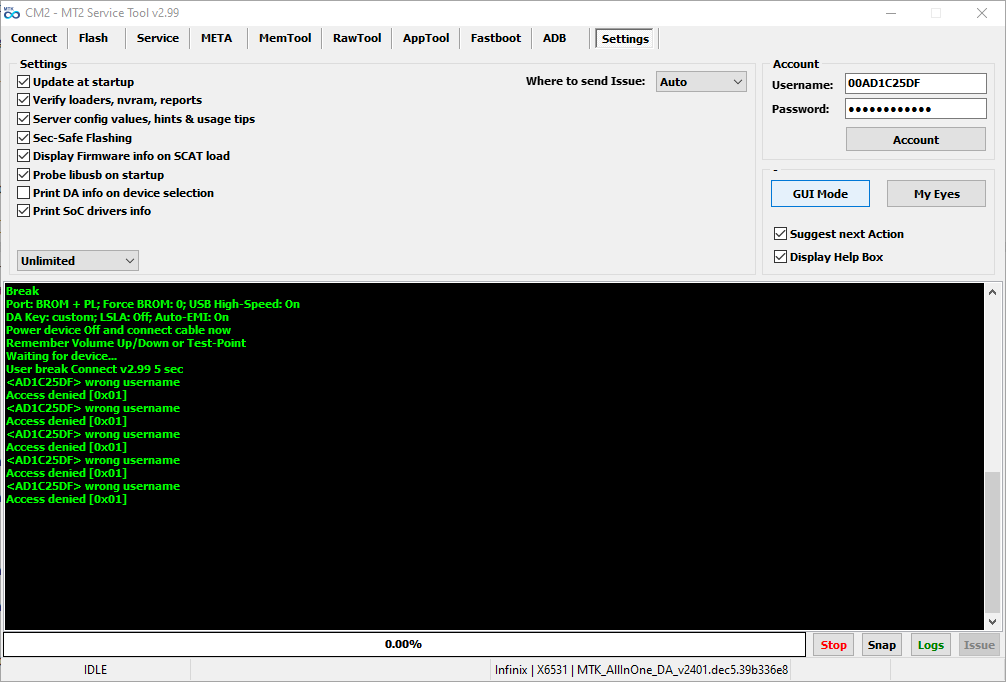Uncheck Update at startup
The width and height of the screenshot is (1006, 682).
(x=24, y=82)
